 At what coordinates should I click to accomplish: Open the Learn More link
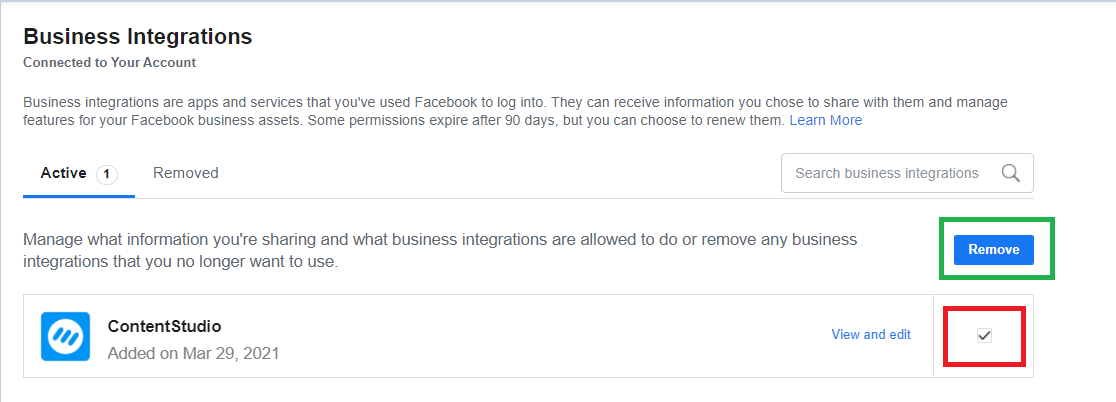point(826,120)
